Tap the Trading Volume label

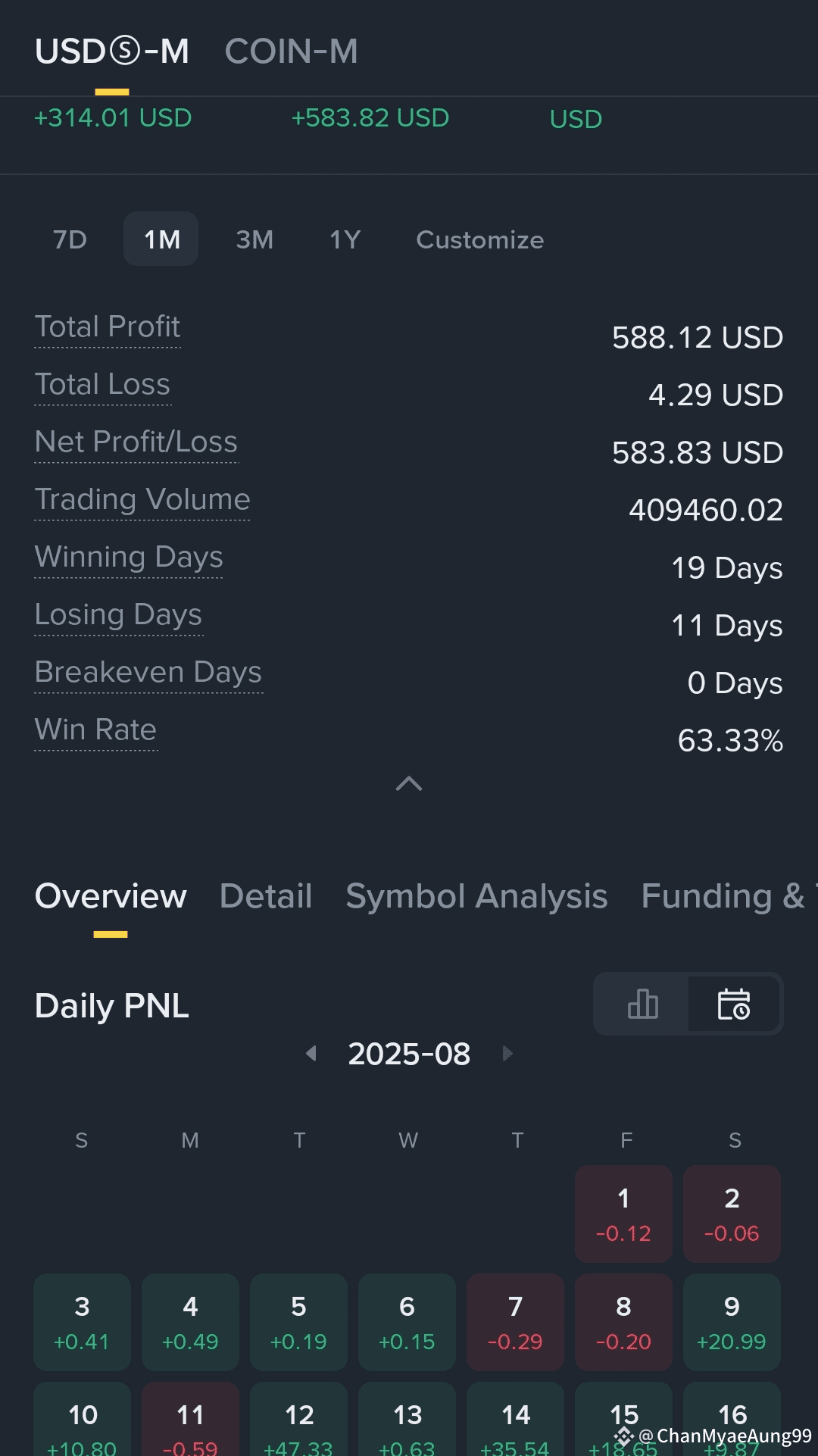(142, 499)
